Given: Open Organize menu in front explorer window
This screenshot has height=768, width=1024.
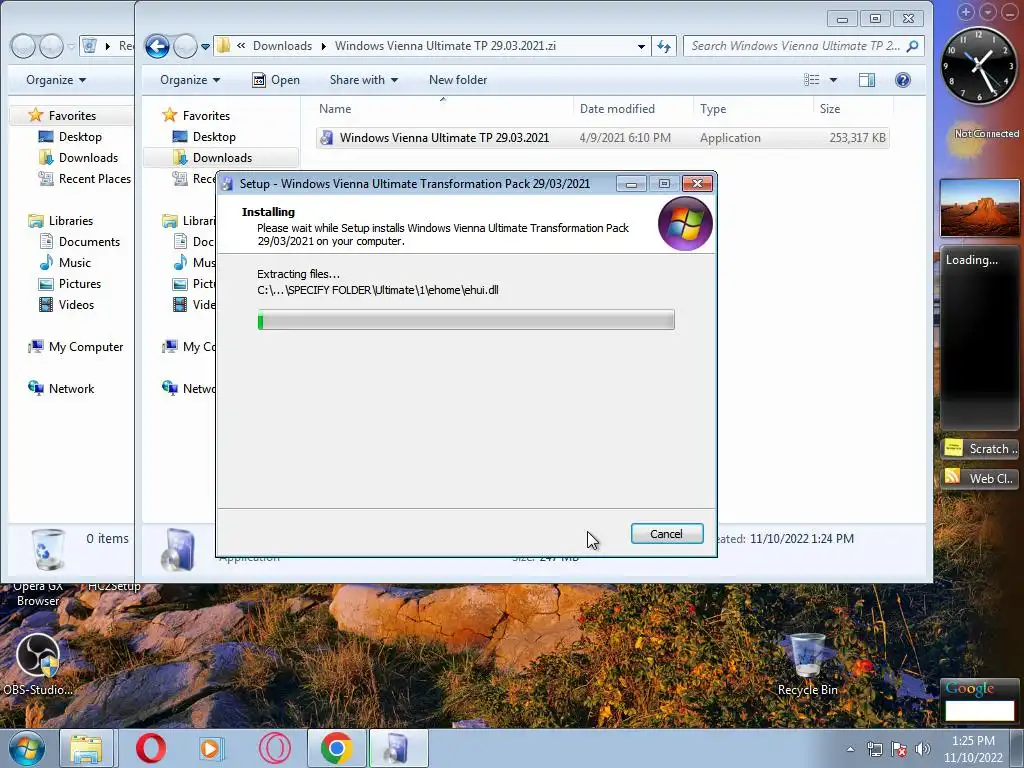Looking at the screenshot, I should coord(190,80).
